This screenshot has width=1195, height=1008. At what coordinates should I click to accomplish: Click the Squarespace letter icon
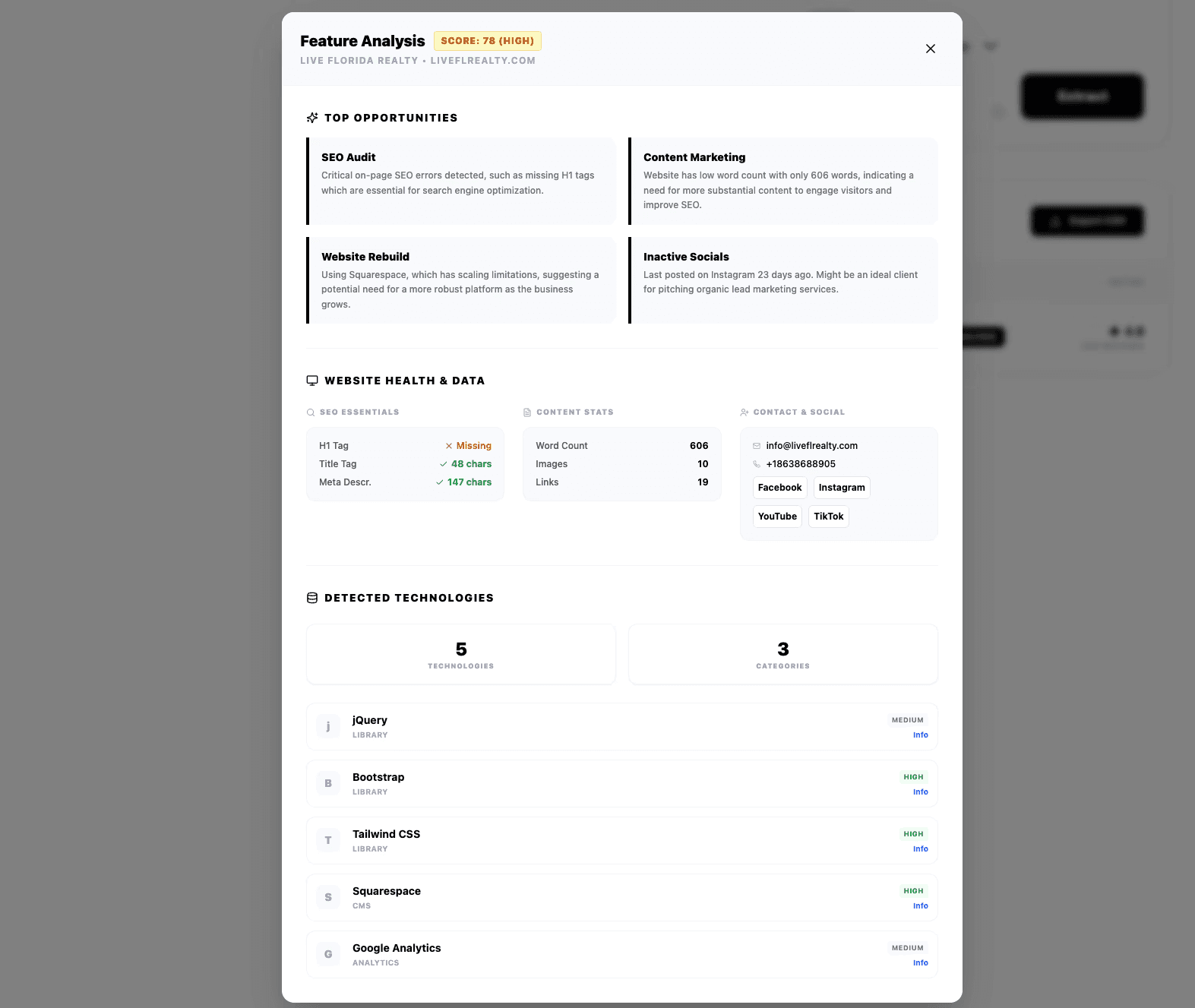click(x=328, y=897)
